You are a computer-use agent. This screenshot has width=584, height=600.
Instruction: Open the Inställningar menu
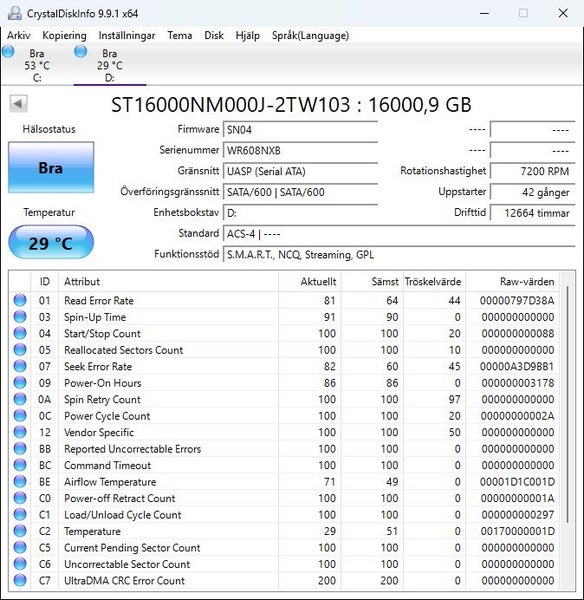point(127,36)
